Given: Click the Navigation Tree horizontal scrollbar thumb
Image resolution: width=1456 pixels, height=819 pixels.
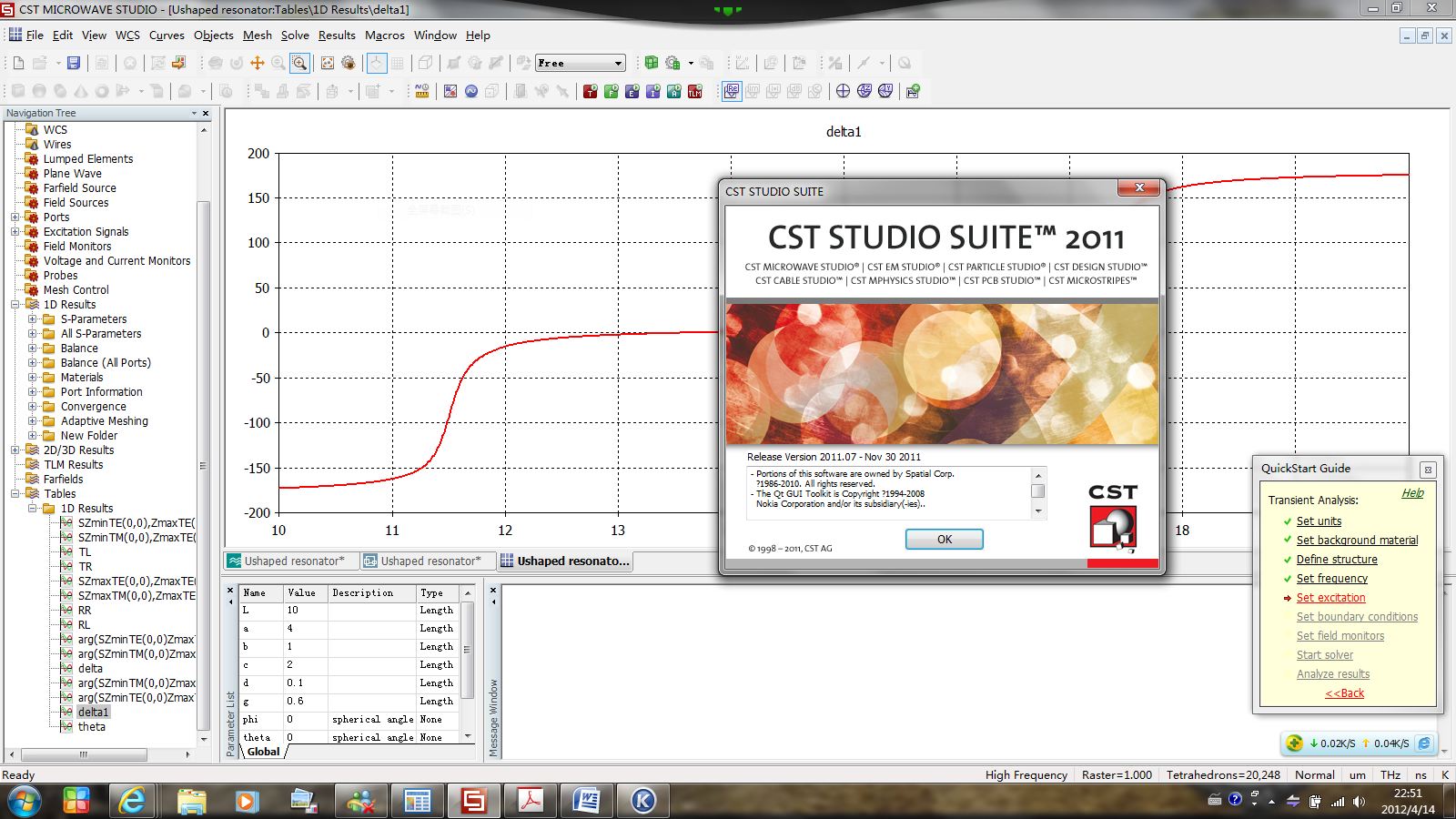Looking at the screenshot, I should (84, 754).
